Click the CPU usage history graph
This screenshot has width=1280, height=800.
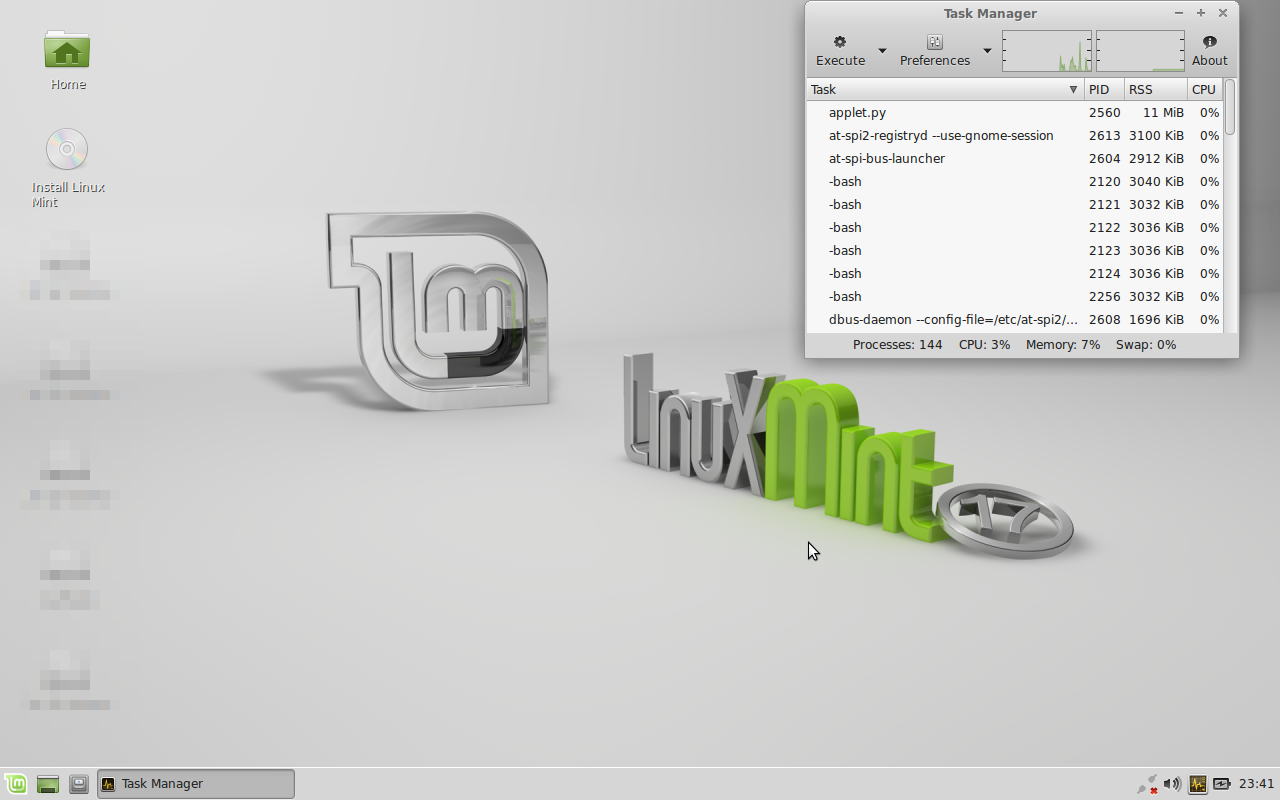tap(1047, 51)
